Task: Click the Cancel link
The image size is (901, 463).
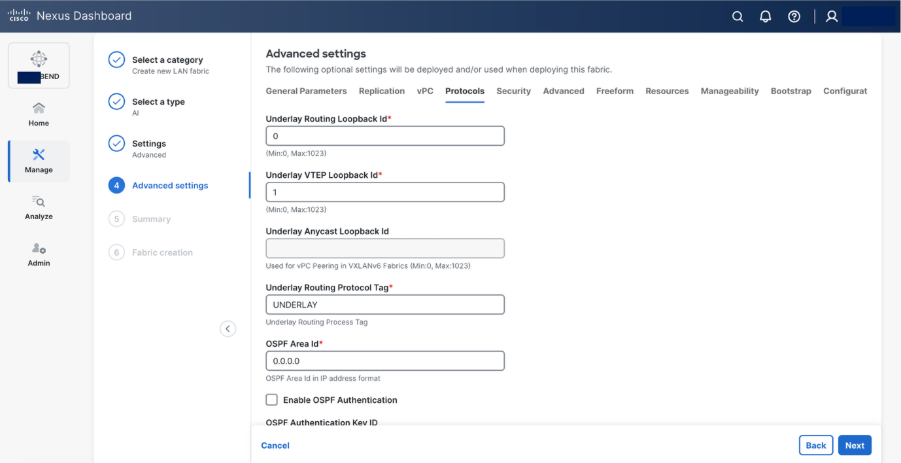Action: point(275,445)
